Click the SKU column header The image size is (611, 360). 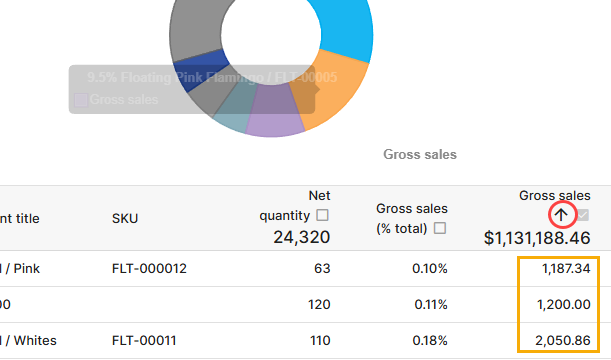[x=125, y=219]
